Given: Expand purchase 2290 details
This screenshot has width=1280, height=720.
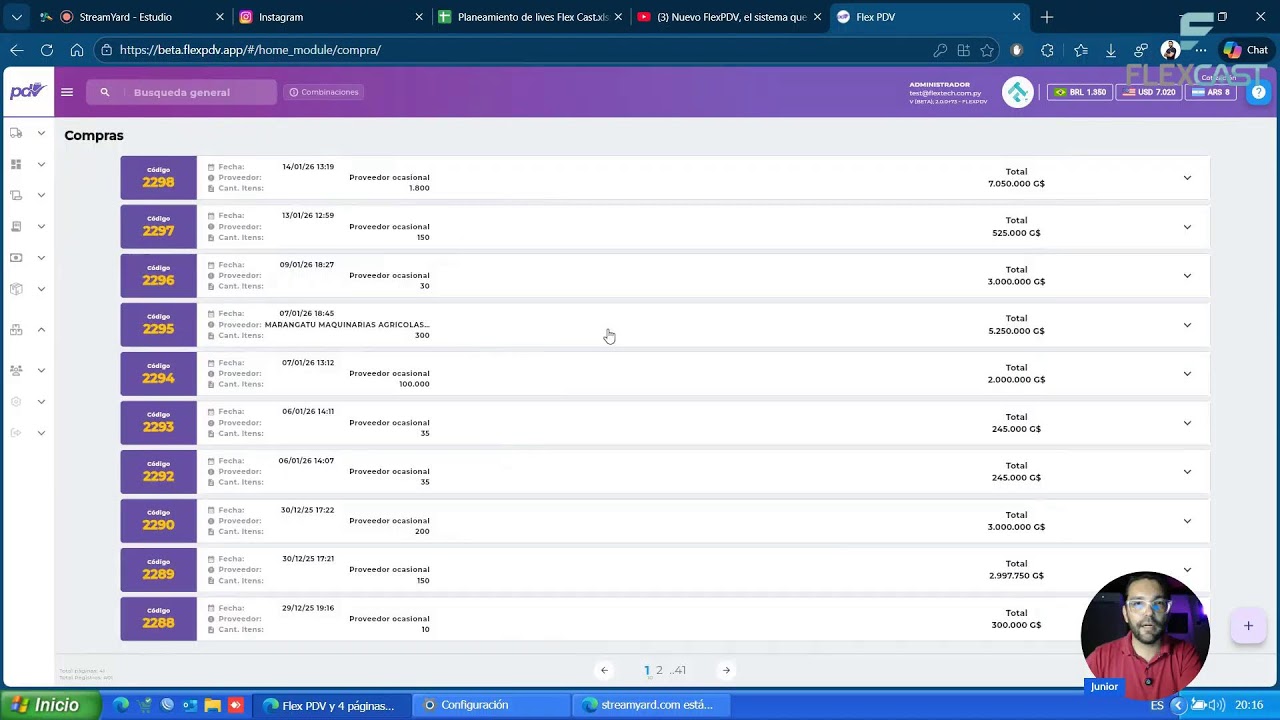Looking at the screenshot, I should pos(1187,521).
